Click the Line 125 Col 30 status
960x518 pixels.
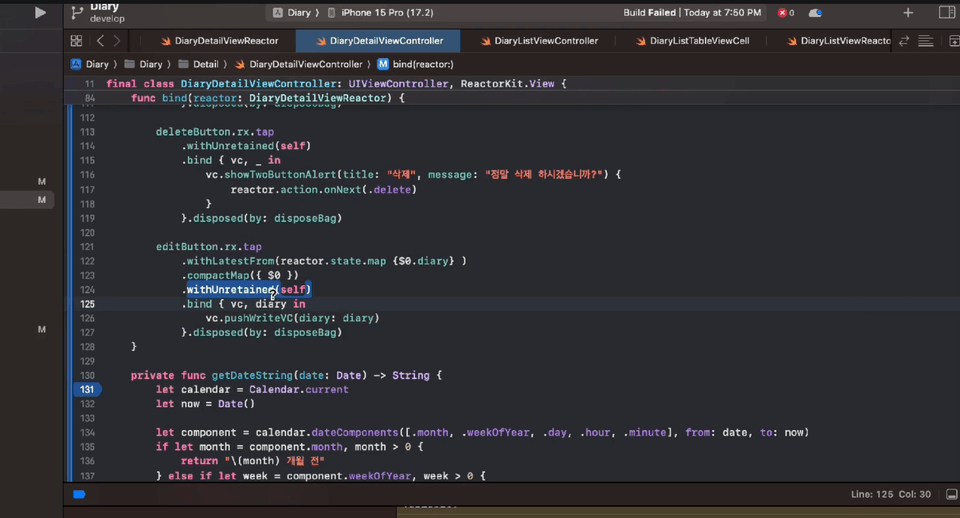point(891,494)
